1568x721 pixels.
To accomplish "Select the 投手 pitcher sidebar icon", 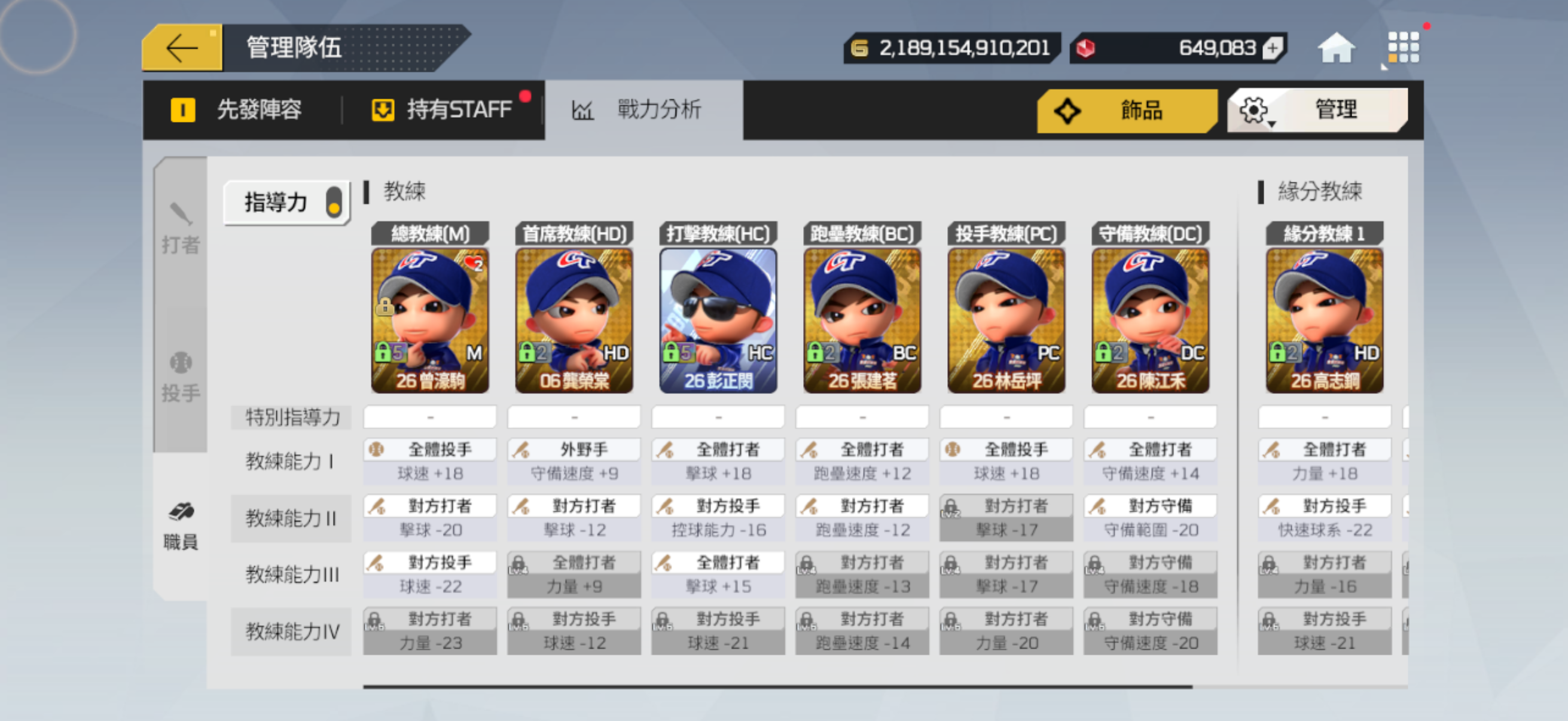I will point(180,377).
